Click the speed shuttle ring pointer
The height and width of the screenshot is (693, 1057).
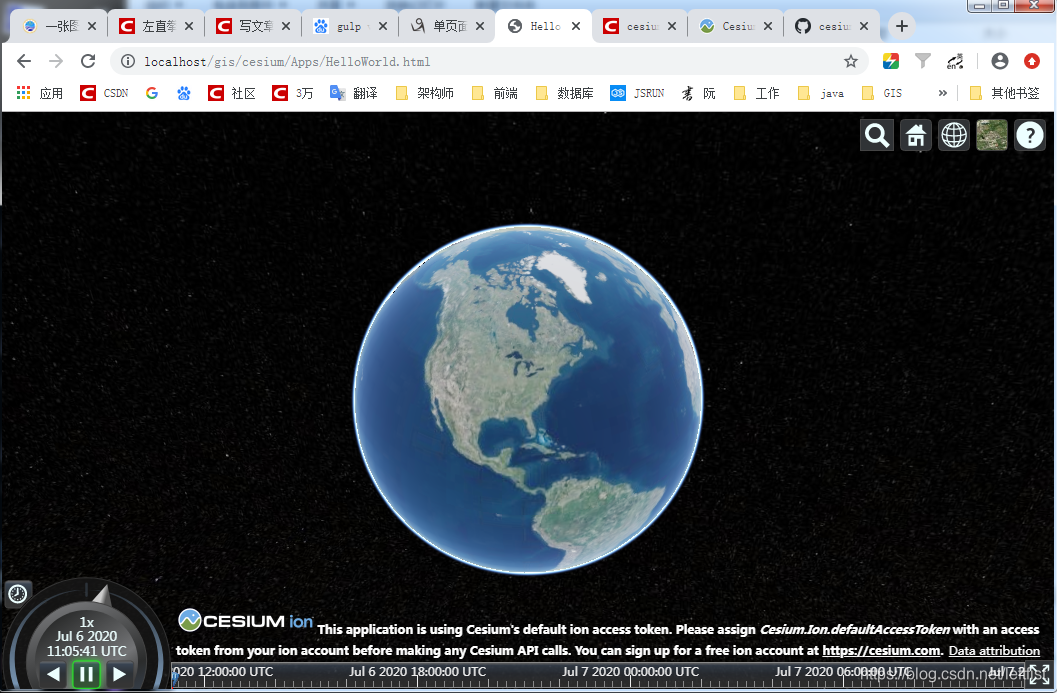coord(102,595)
